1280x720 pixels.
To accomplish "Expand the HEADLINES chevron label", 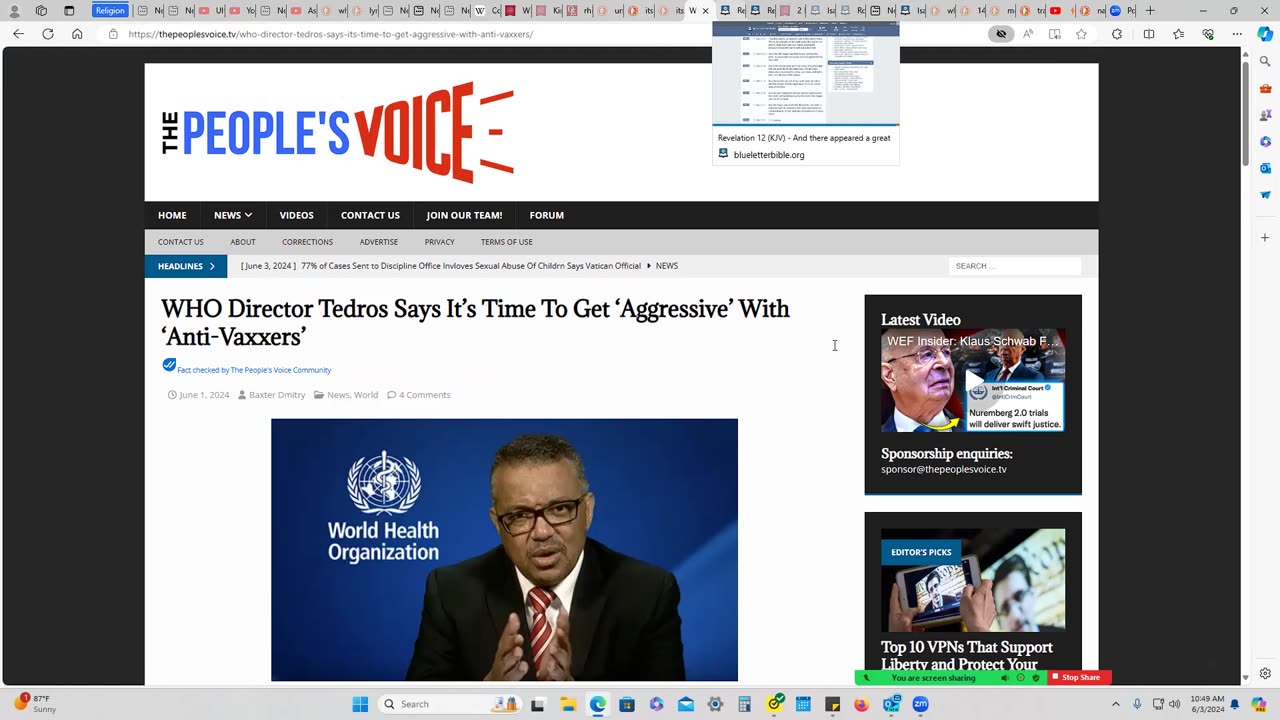I will click(x=186, y=266).
